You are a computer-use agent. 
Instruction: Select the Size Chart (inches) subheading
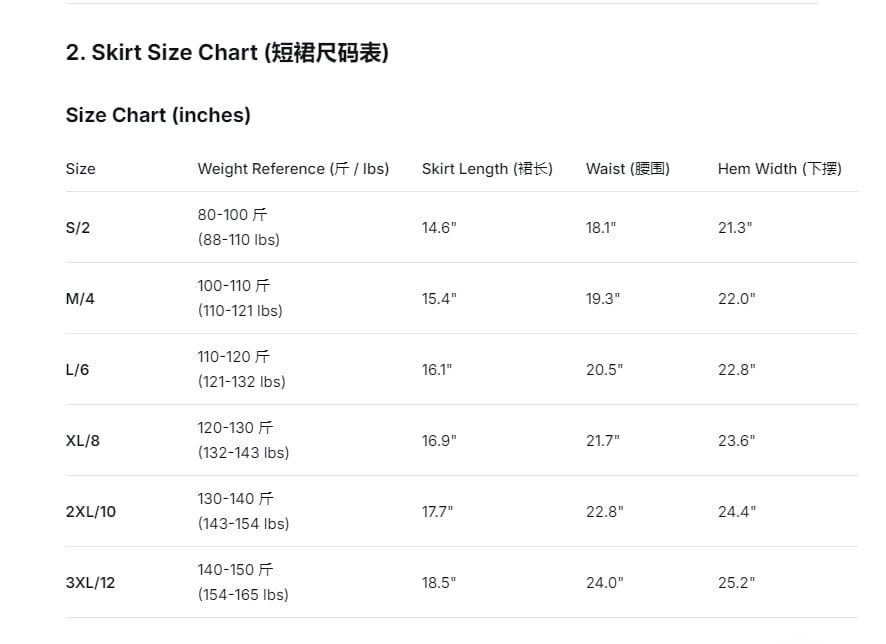(158, 115)
